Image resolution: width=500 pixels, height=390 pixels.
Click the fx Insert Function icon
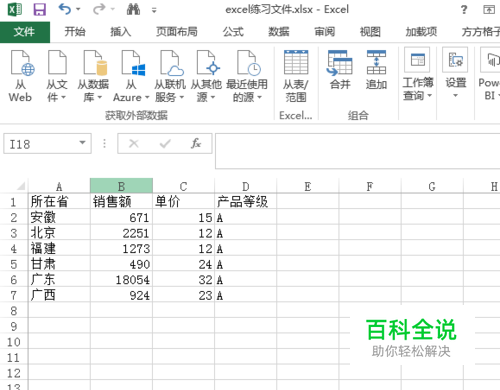click(196, 144)
